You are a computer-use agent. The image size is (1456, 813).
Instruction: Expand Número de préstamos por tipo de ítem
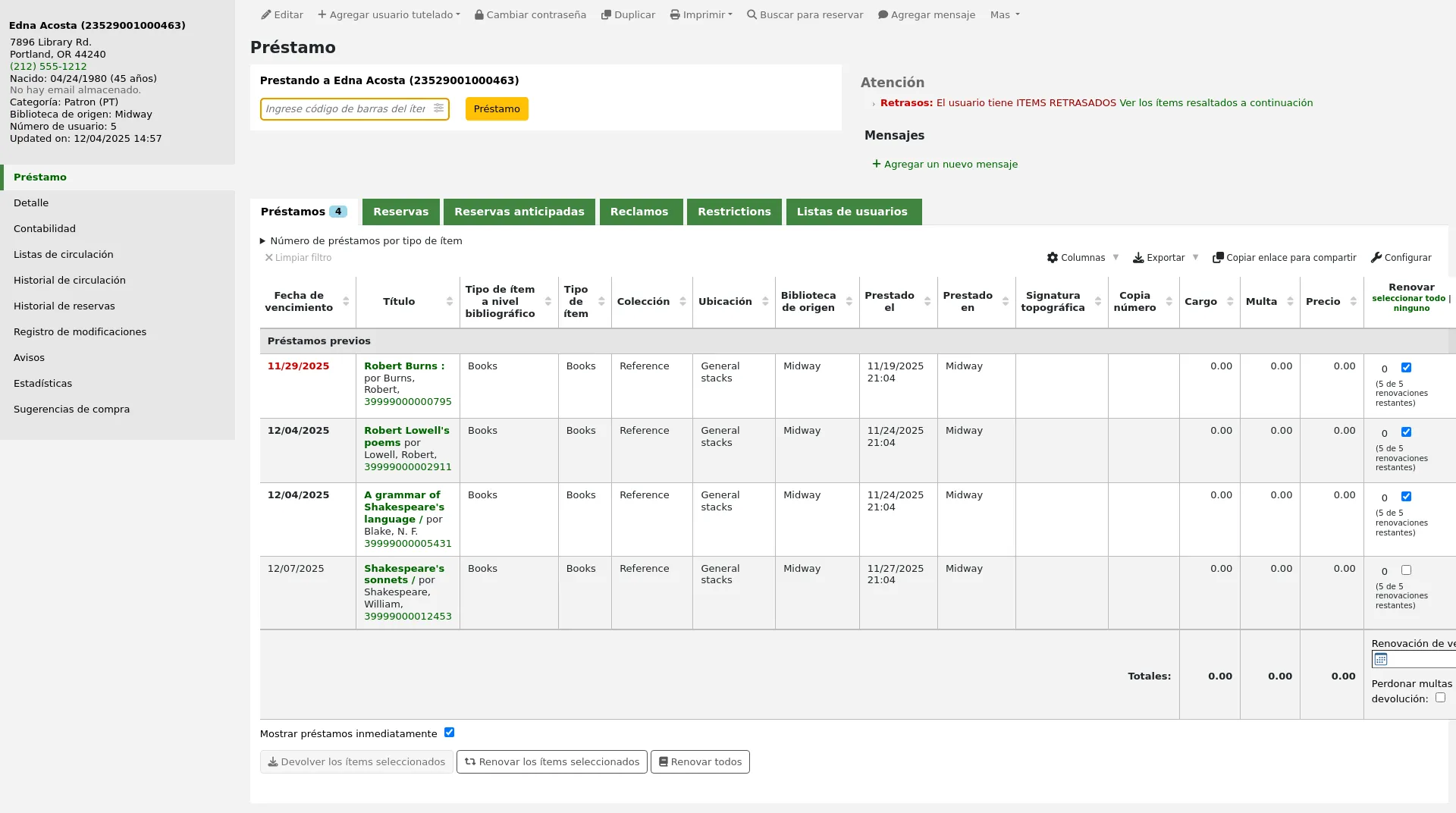[x=361, y=241]
